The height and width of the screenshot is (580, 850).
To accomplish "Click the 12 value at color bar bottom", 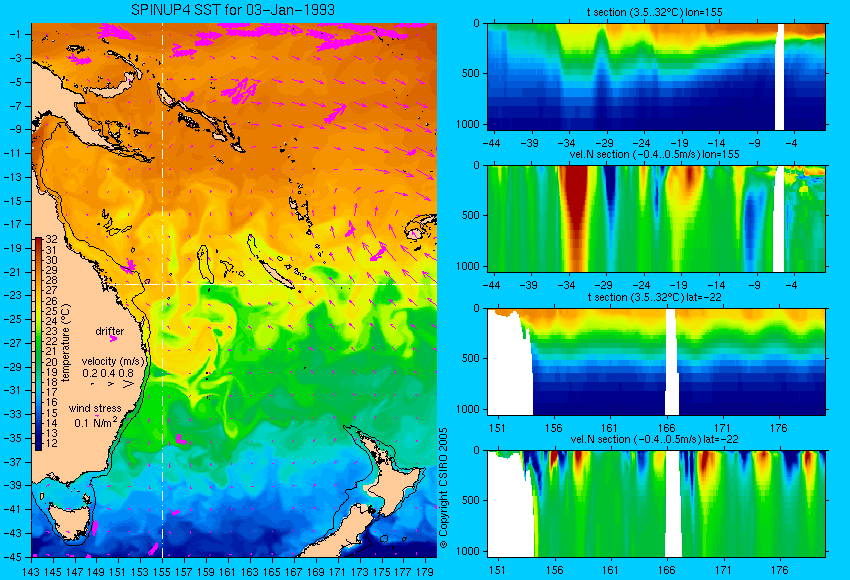I will pyautogui.click(x=51, y=443).
